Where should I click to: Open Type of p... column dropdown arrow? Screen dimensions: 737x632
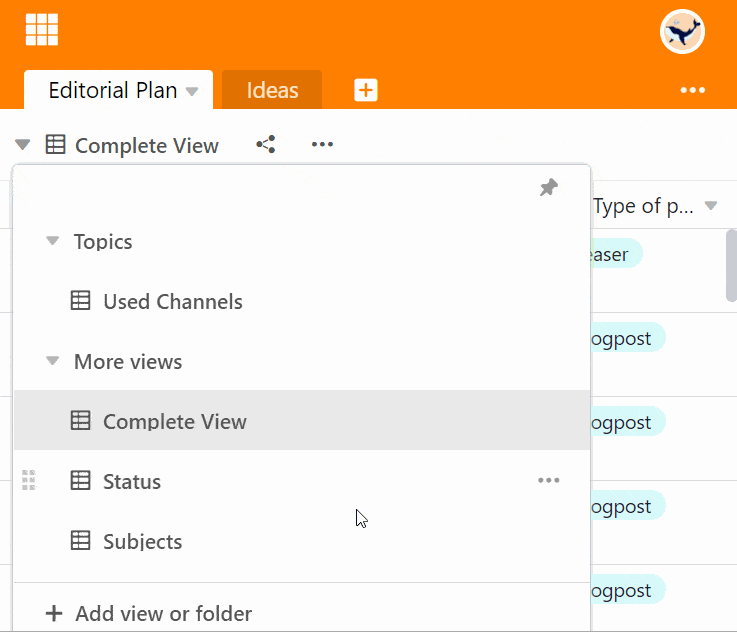point(711,207)
